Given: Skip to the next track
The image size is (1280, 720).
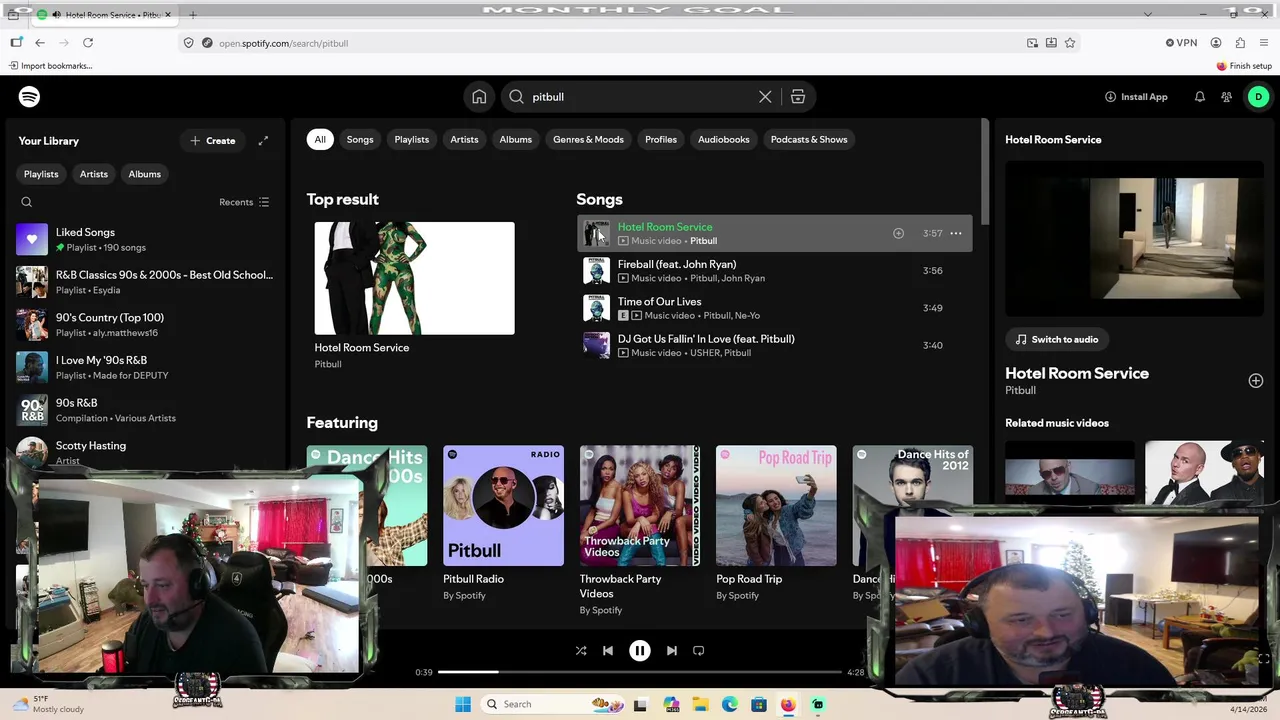Looking at the screenshot, I should [x=672, y=651].
